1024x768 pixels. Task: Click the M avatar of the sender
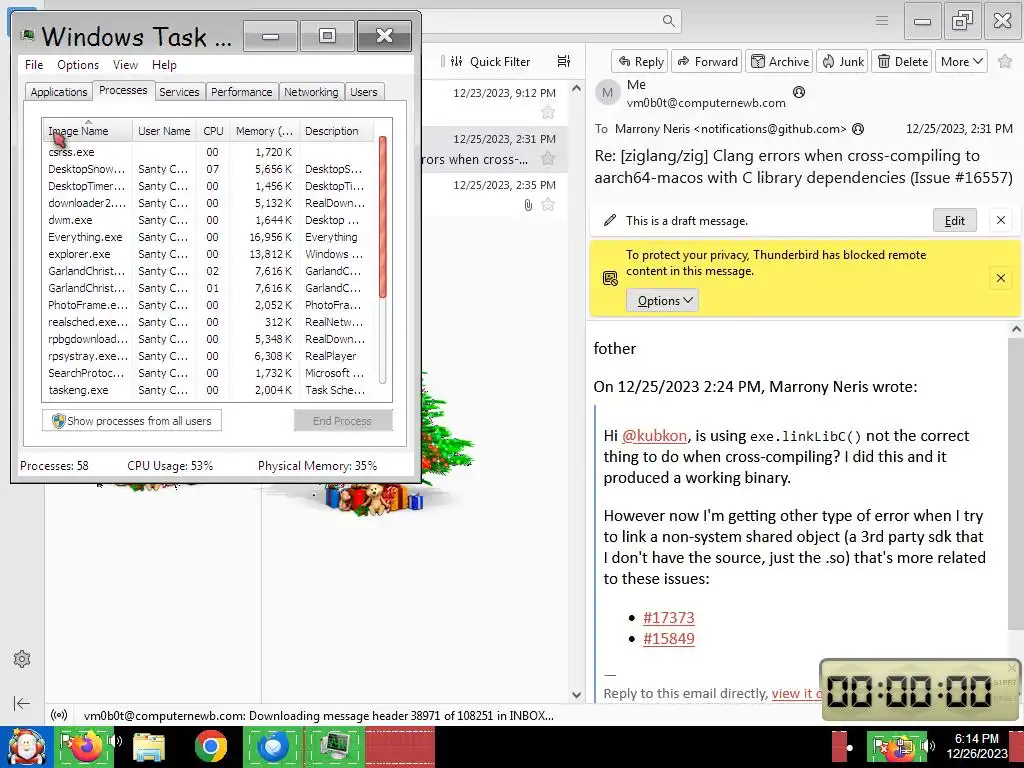607,92
